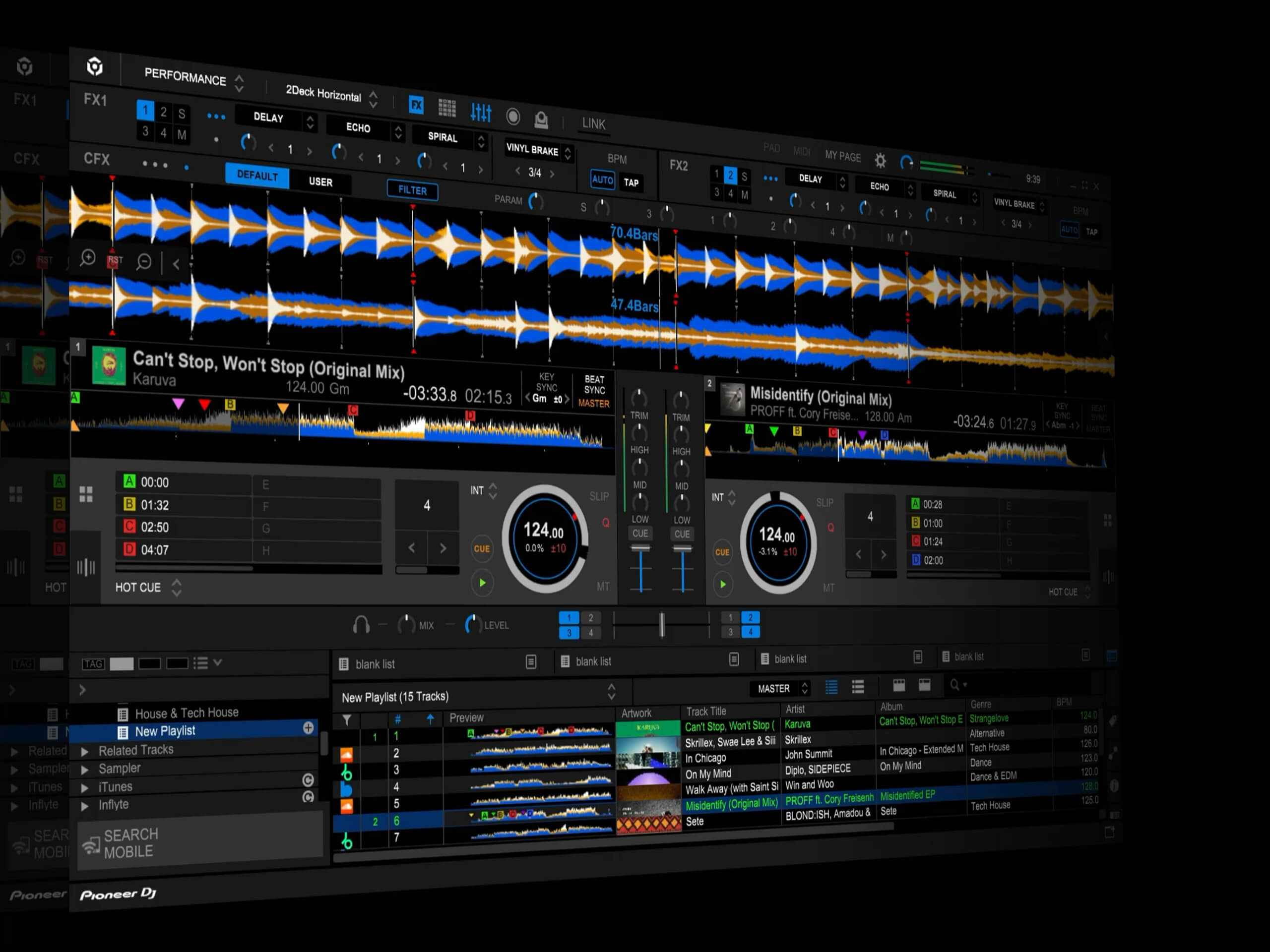Click the filter funnel icon above the playlist
Image resolution: width=1270 pixels, height=952 pixels.
pos(347,720)
